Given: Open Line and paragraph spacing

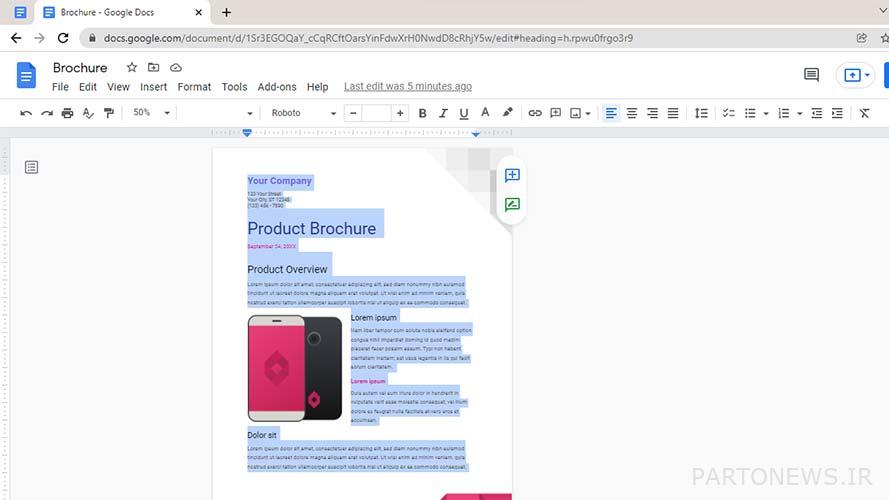Looking at the screenshot, I should coord(701,113).
